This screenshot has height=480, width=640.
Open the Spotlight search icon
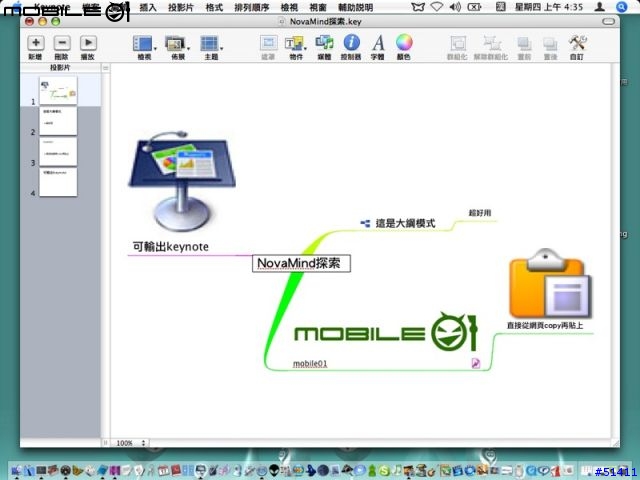point(622,7)
